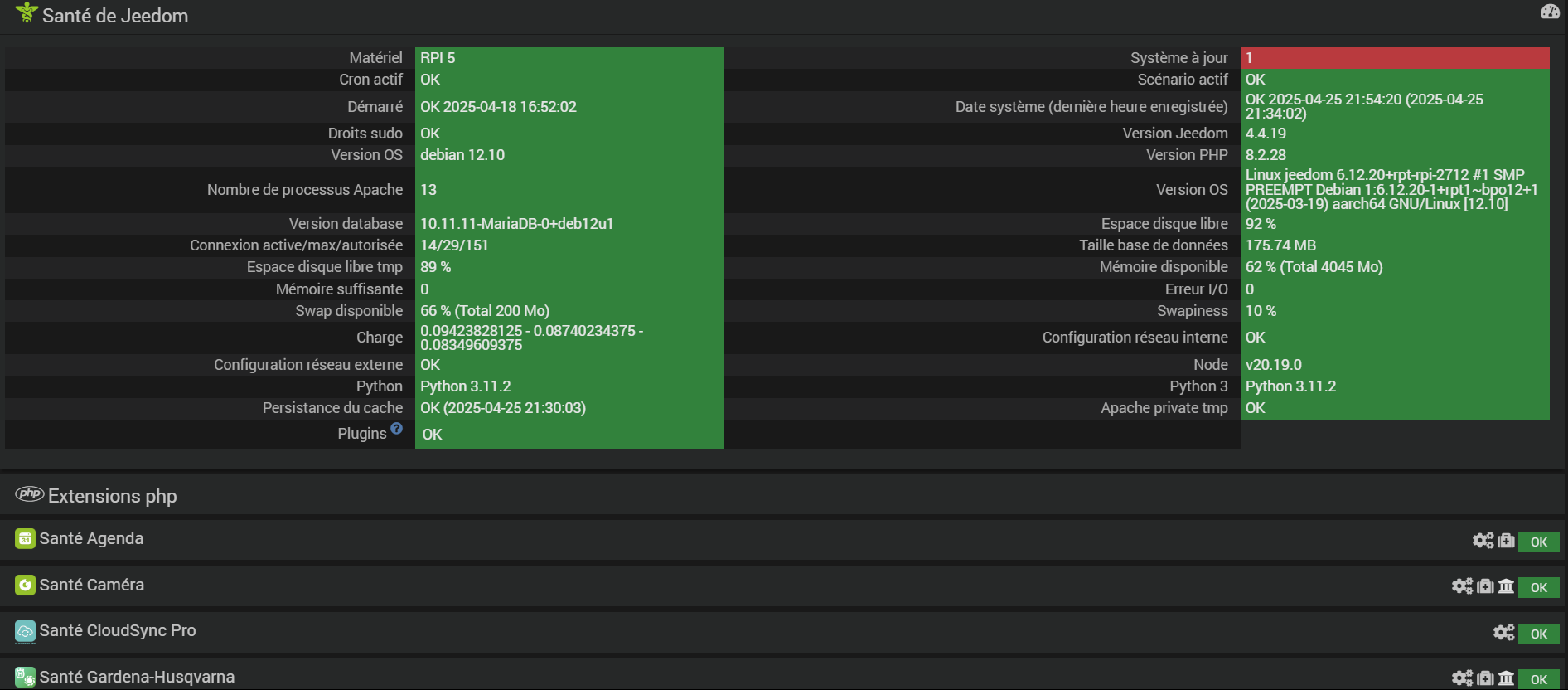
Task: Click the gears icon in Santé Gardena-Husqvarna row
Action: pyautogui.click(x=1462, y=678)
